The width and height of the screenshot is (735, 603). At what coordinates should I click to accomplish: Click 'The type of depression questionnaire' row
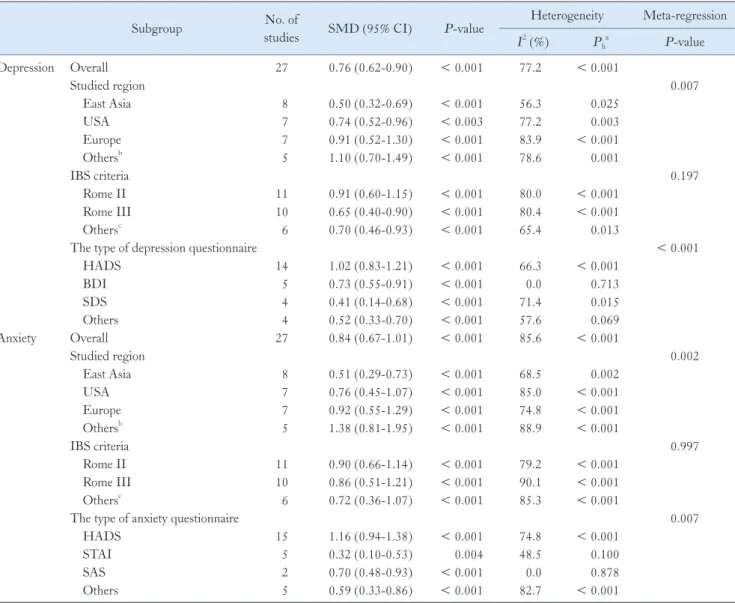[164, 248]
